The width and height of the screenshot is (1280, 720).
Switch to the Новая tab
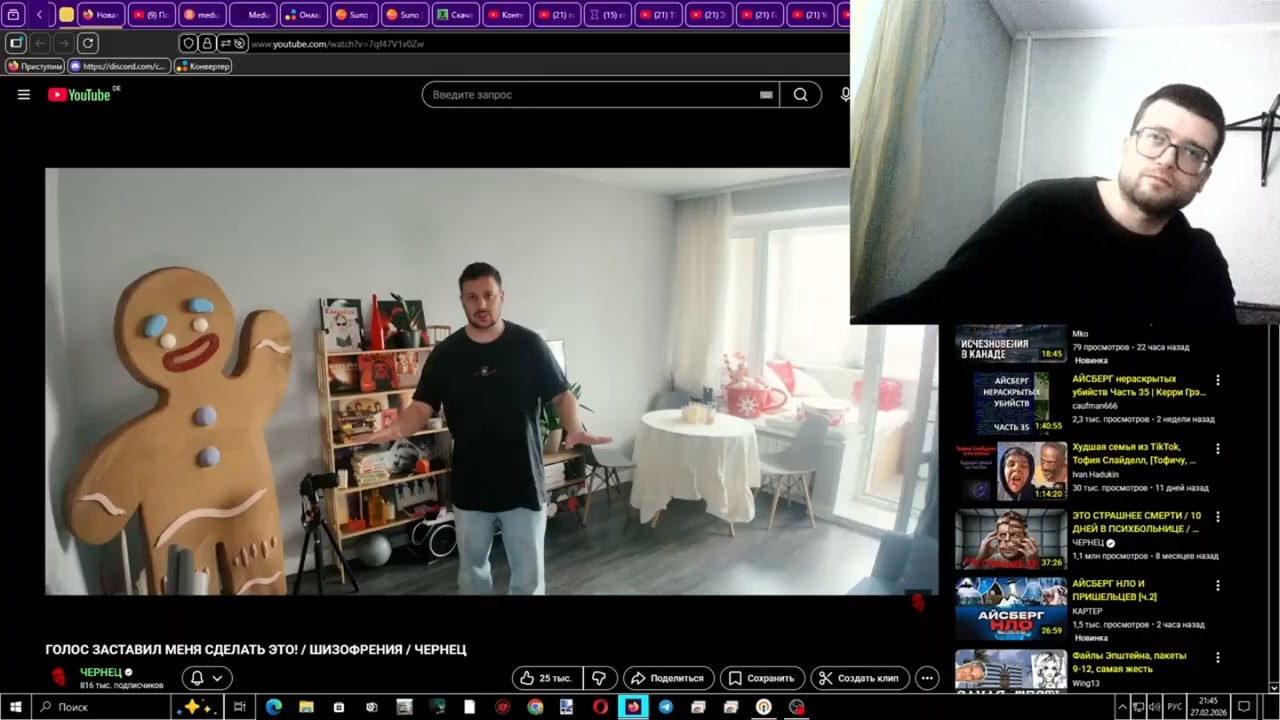(x=100, y=15)
